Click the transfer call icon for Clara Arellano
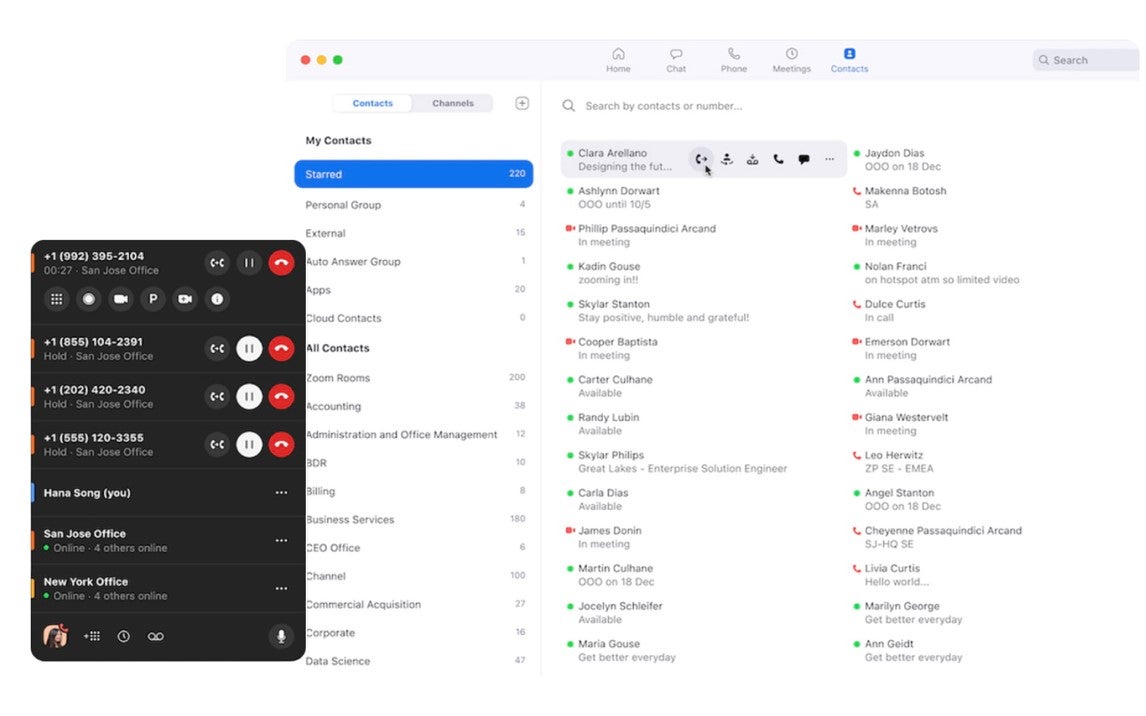Image resolution: width=1146 pixels, height=716 pixels. [x=701, y=159]
